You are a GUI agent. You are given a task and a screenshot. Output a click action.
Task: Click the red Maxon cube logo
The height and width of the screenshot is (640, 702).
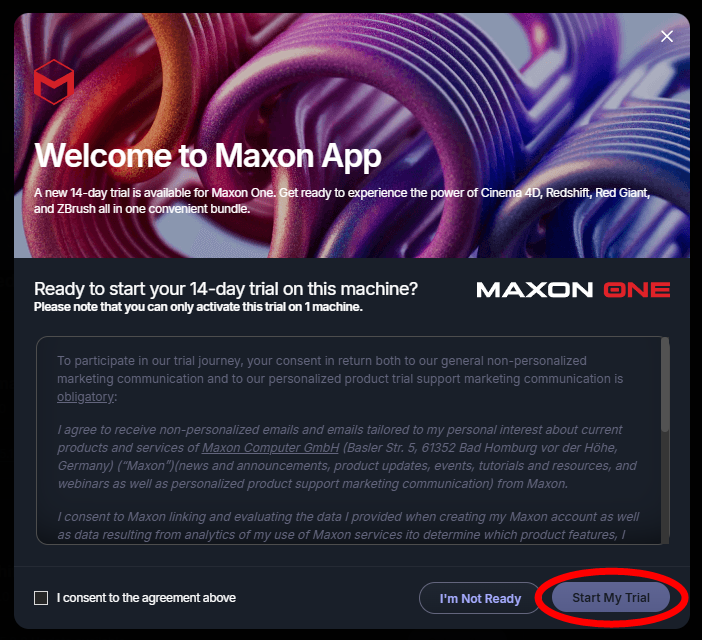coord(54,82)
